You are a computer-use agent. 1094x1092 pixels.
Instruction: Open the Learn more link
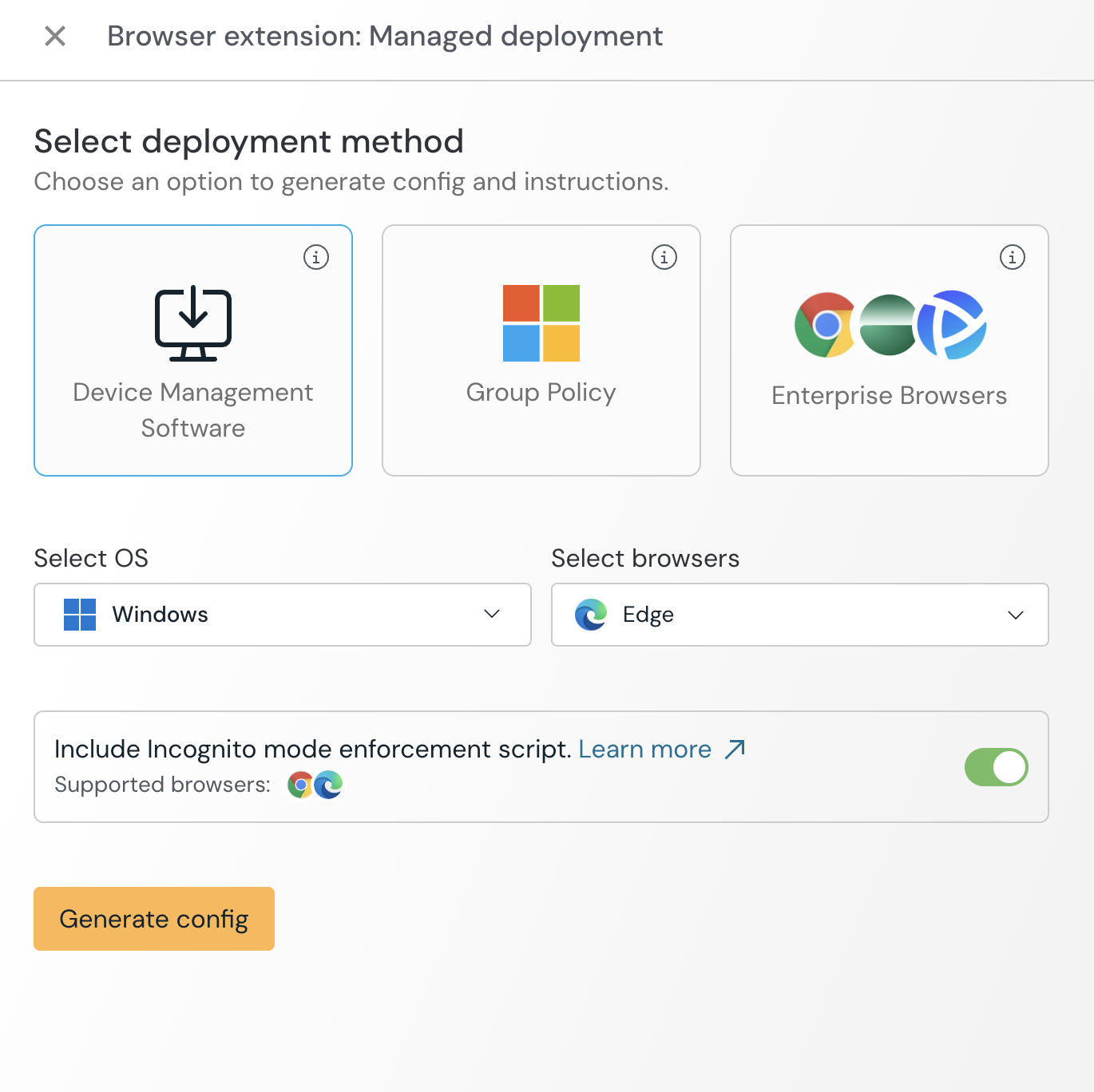pyautogui.click(x=645, y=750)
